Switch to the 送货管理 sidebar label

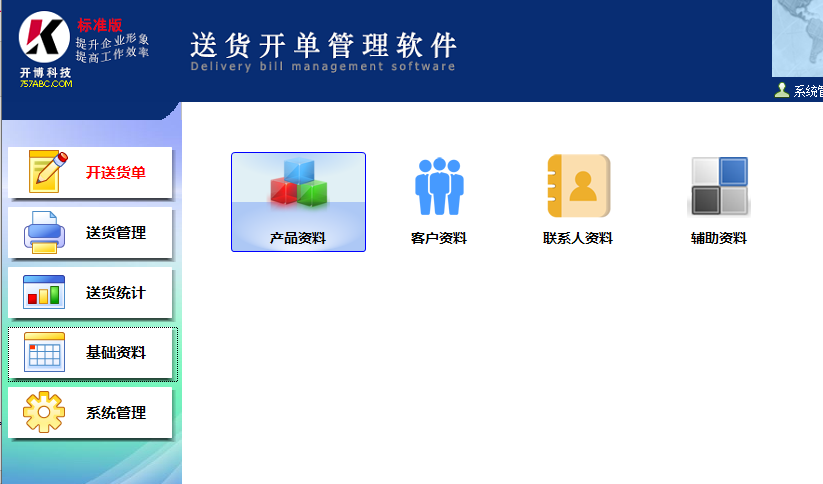coord(116,233)
